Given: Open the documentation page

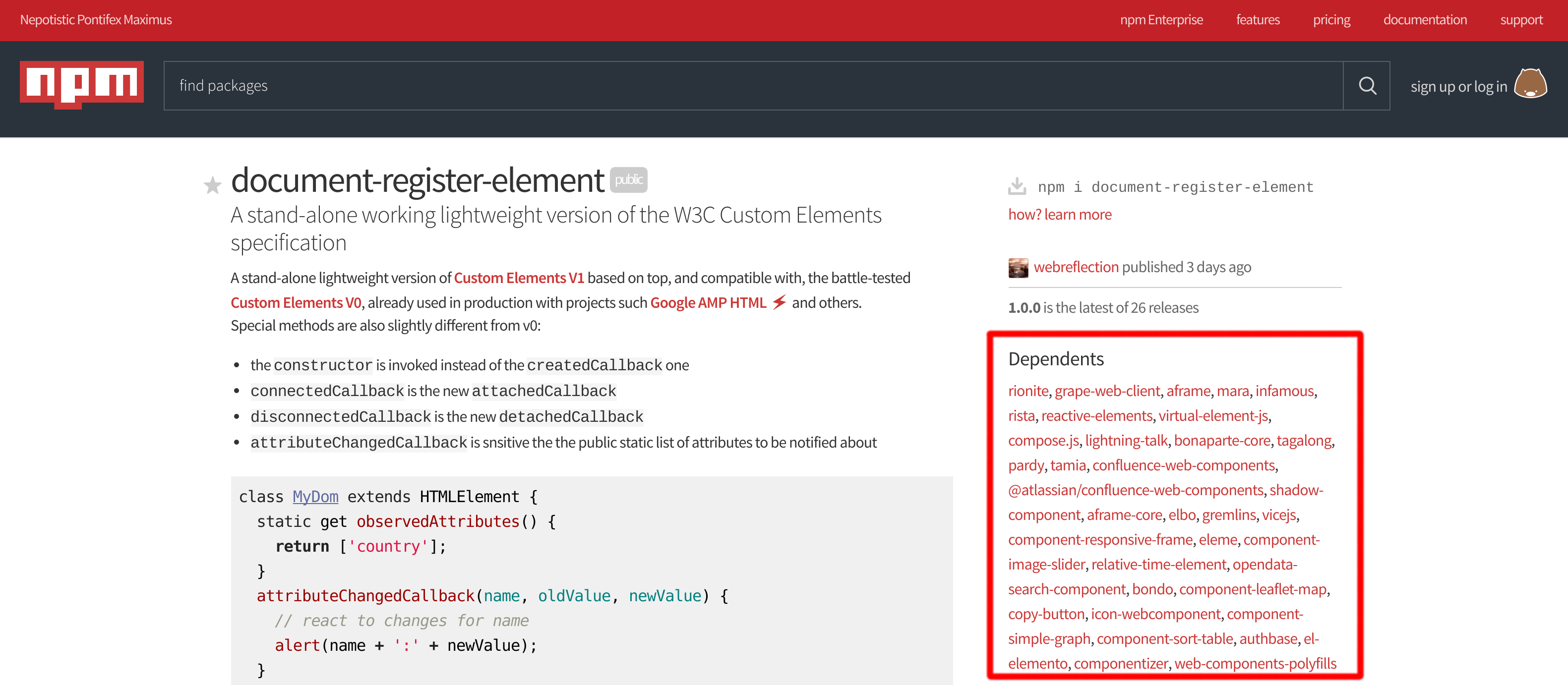Looking at the screenshot, I should [1425, 19].
